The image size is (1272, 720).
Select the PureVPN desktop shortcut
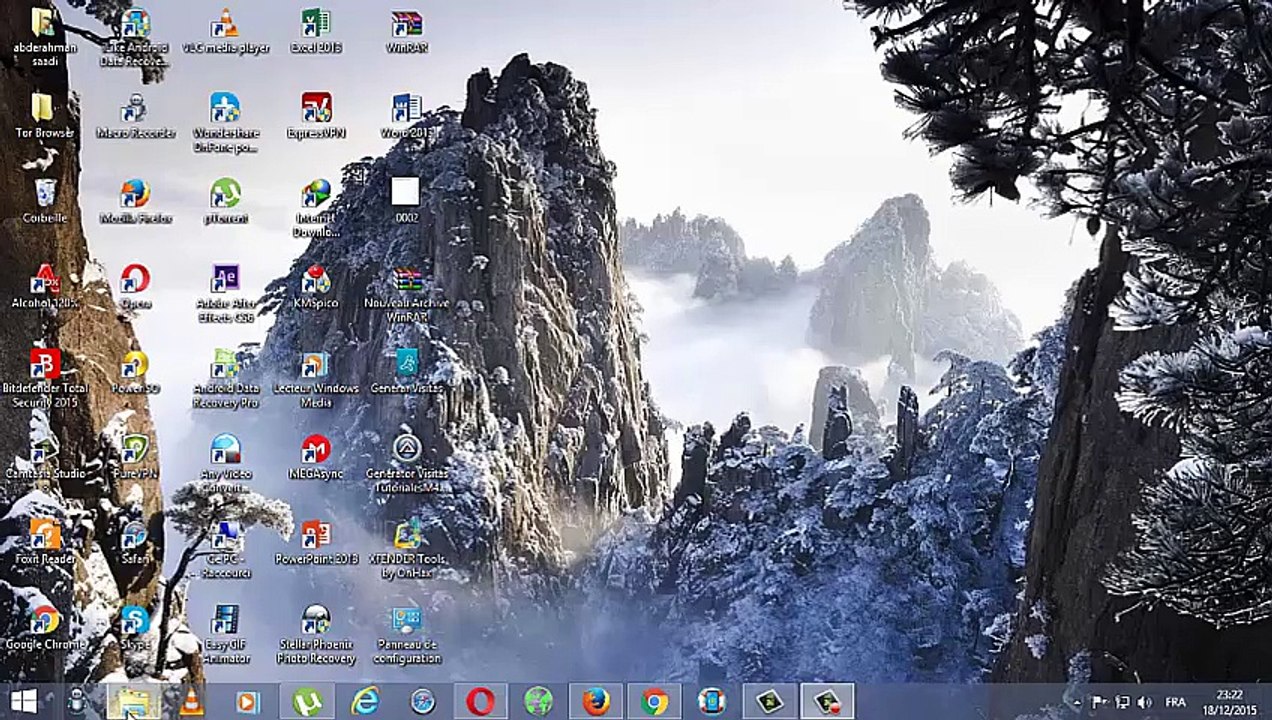135,456
